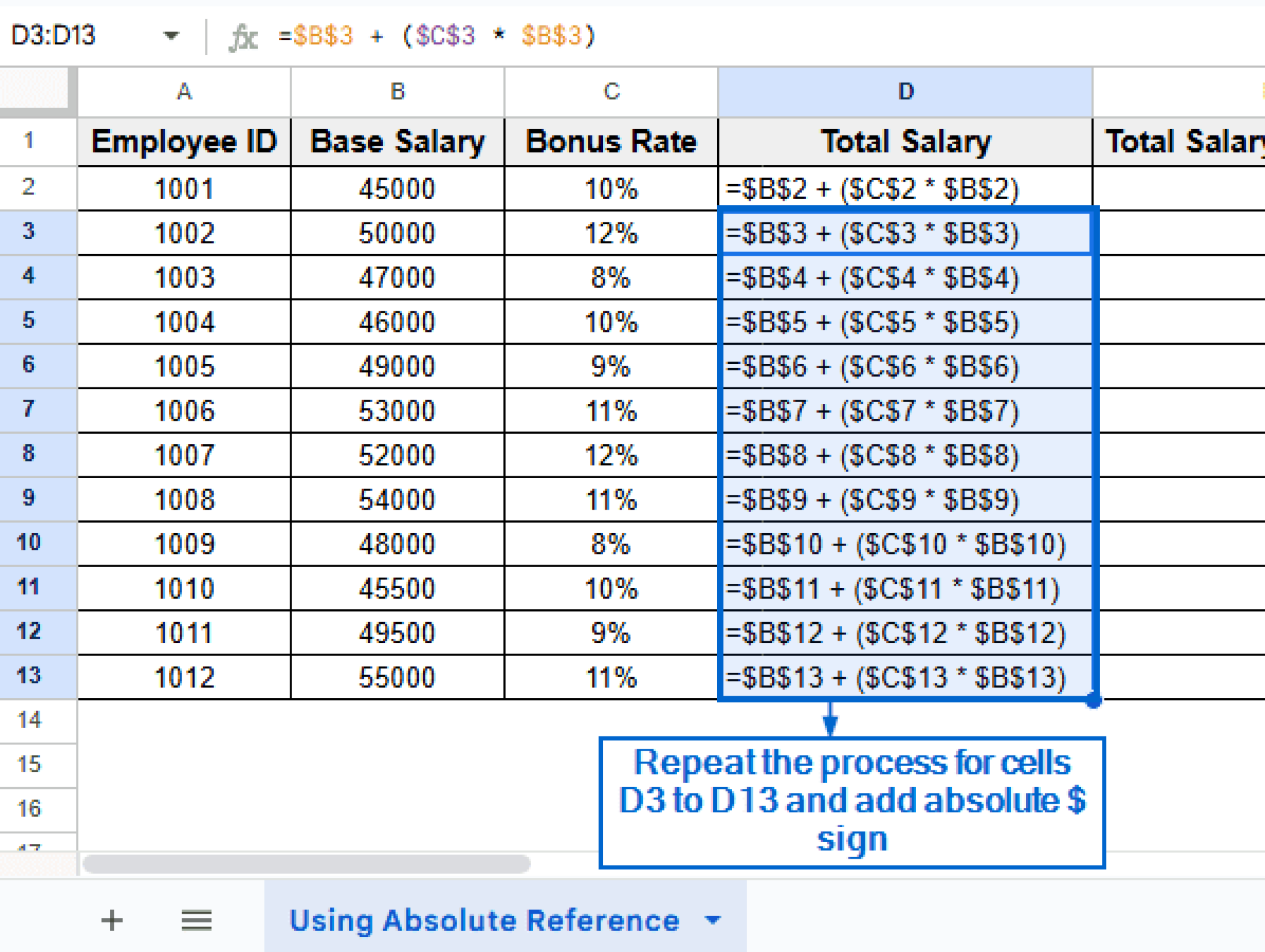Screen dimensions: 1265x952
Task: Open the All Sheets list icon
Action: pos(196,920)
